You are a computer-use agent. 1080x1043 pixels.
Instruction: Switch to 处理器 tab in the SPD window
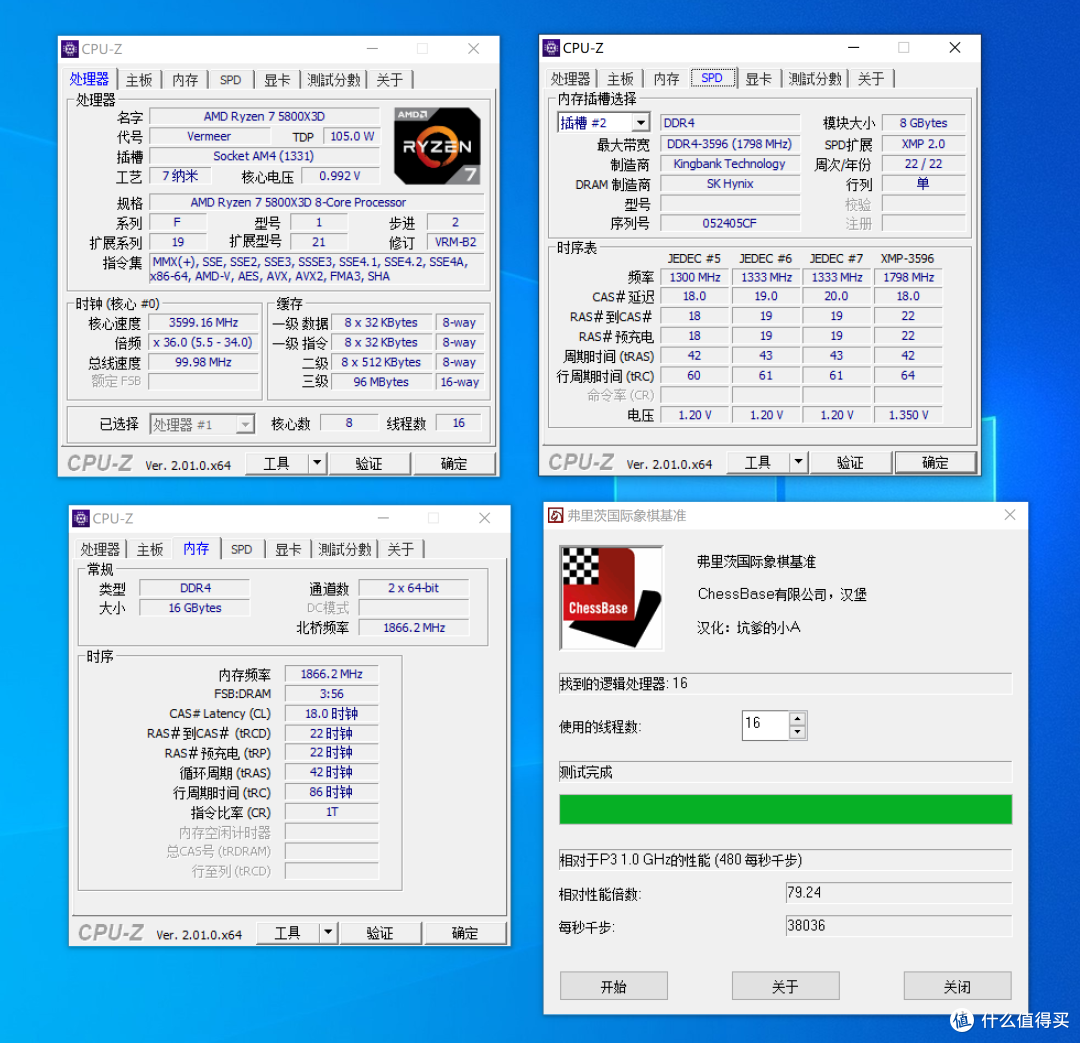[570, 79]
